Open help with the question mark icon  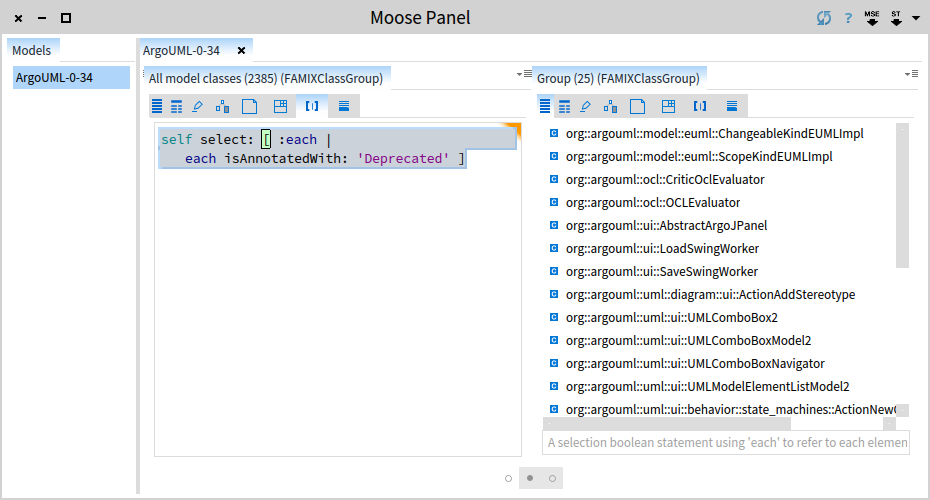click(848, 18)
